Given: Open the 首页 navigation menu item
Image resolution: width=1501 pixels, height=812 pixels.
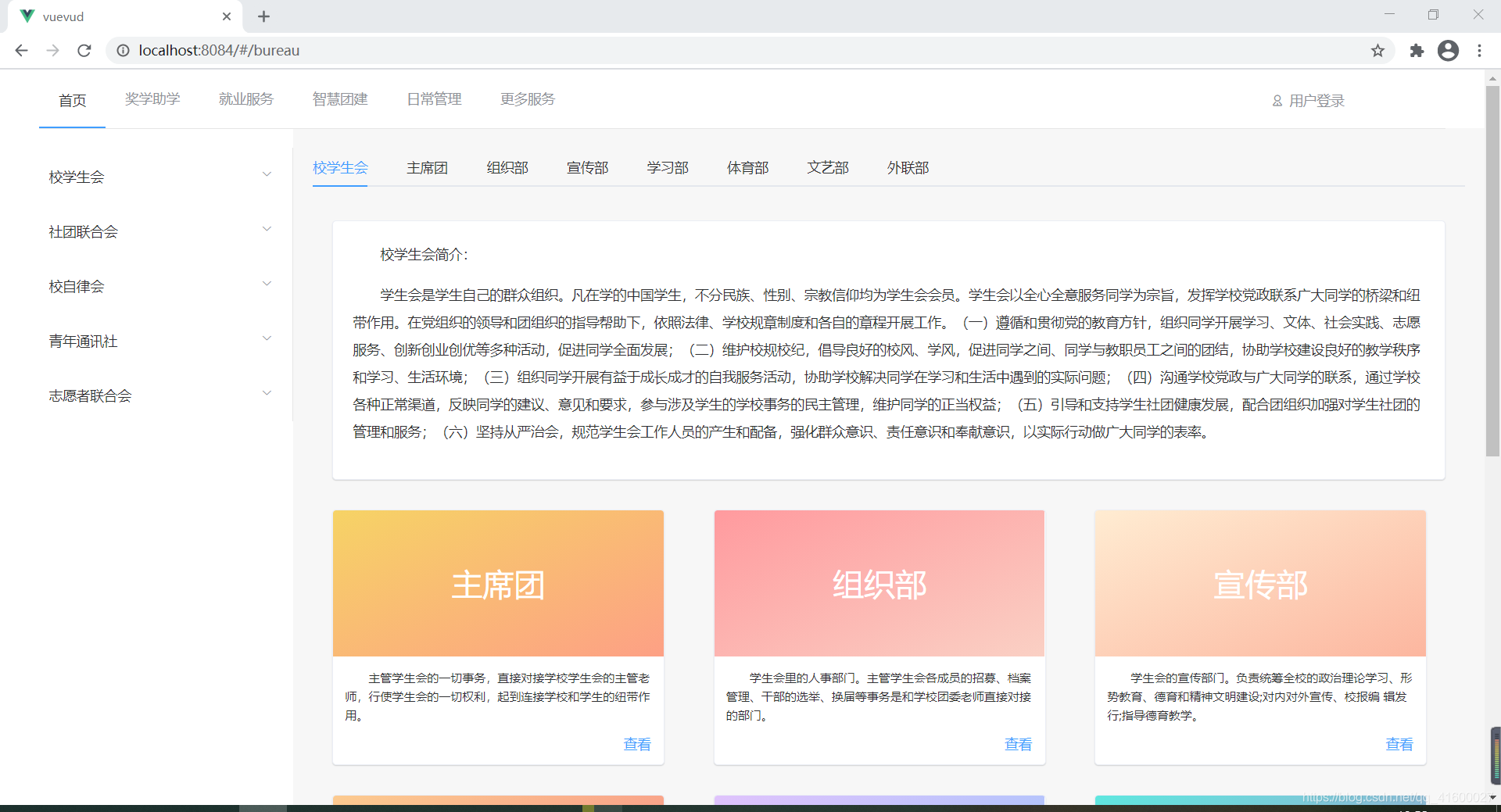Looking at the screenshot, I should 72,101.
